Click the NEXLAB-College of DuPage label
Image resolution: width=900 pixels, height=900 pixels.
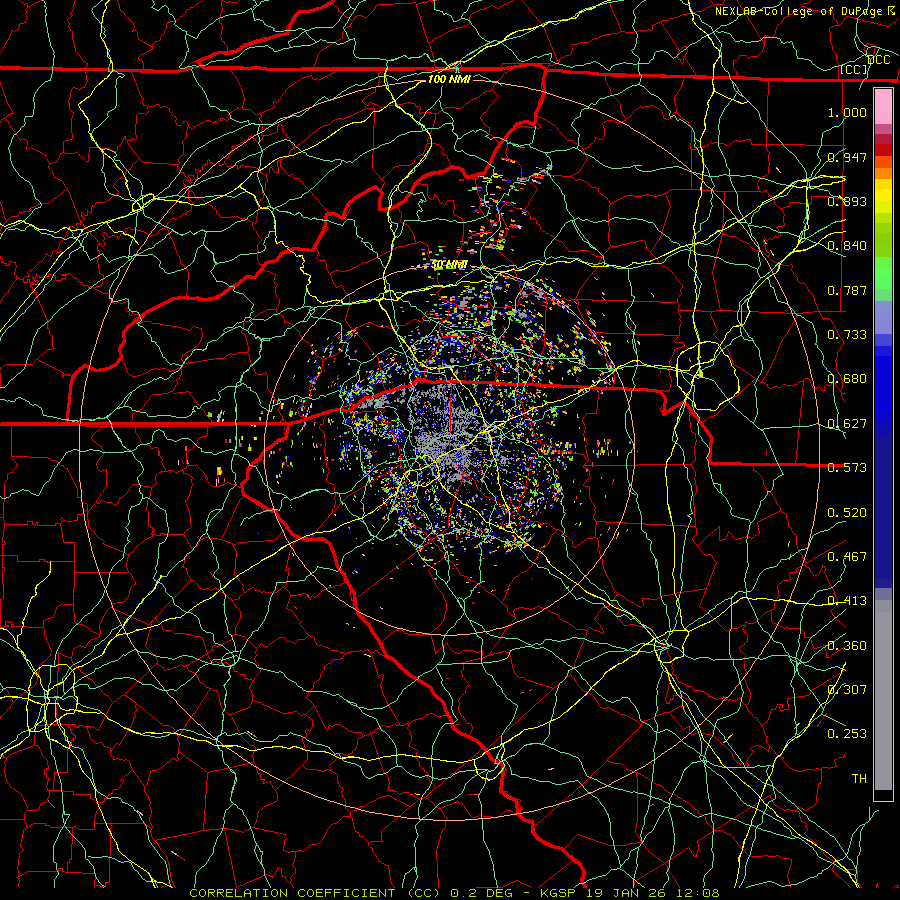pos(800,11)
